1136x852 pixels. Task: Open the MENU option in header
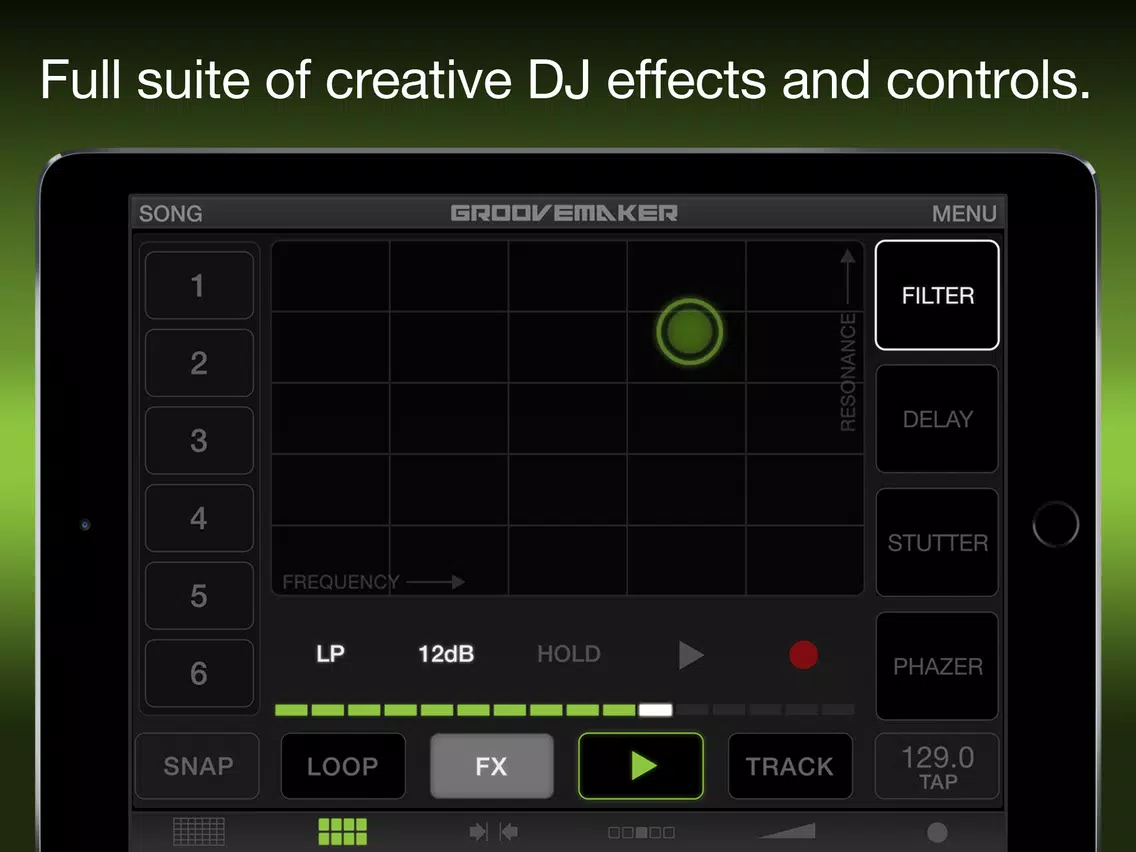pyautogui.click(x=964, y=214)
